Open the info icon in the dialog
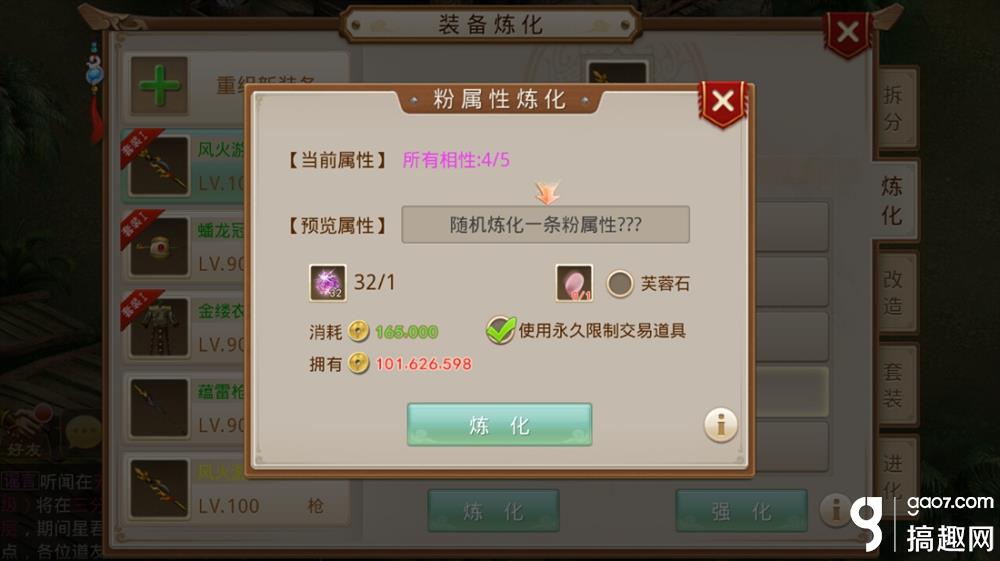 tap(721, 425)
